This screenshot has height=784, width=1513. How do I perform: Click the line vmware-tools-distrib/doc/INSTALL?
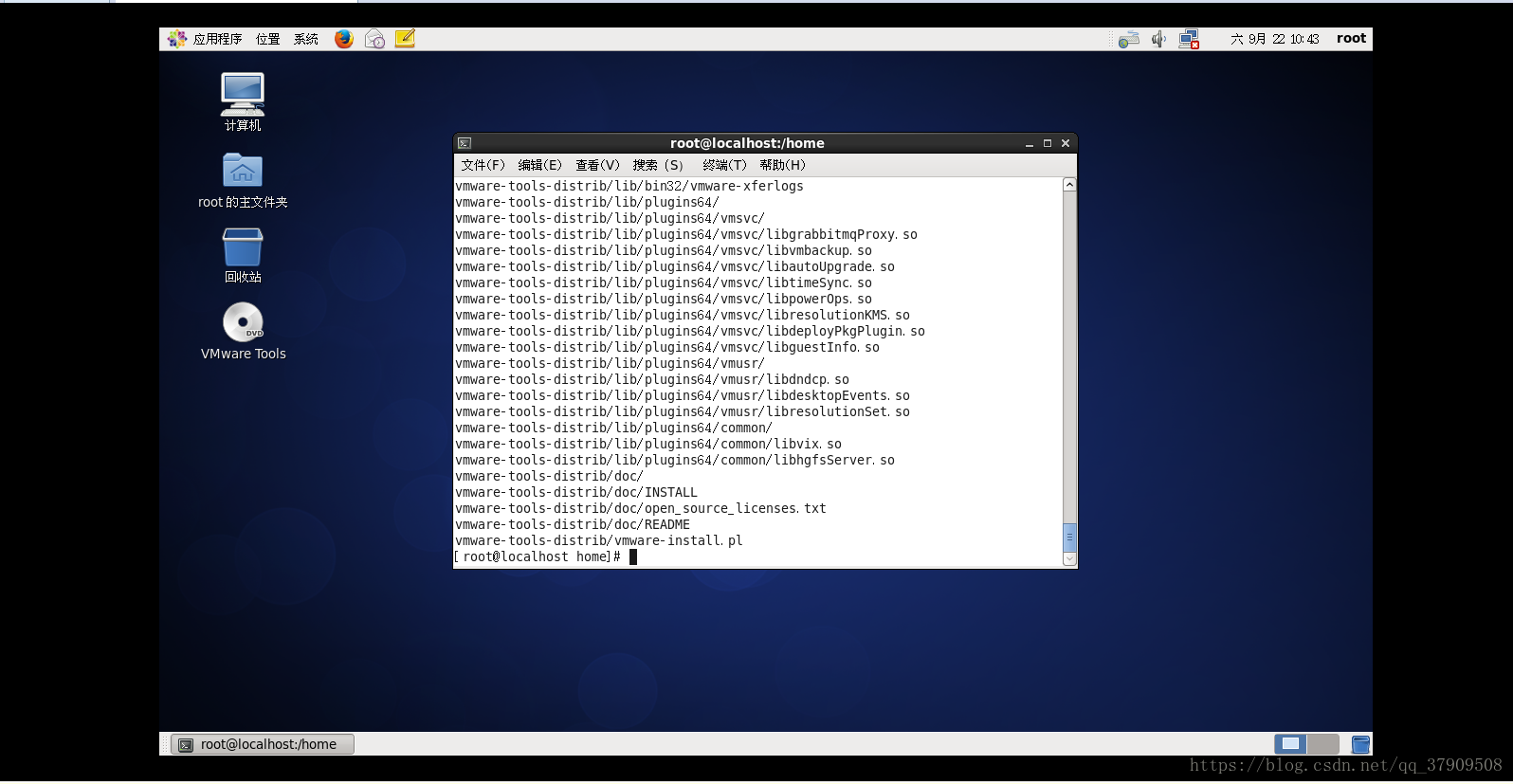click(x=576, y=492)
